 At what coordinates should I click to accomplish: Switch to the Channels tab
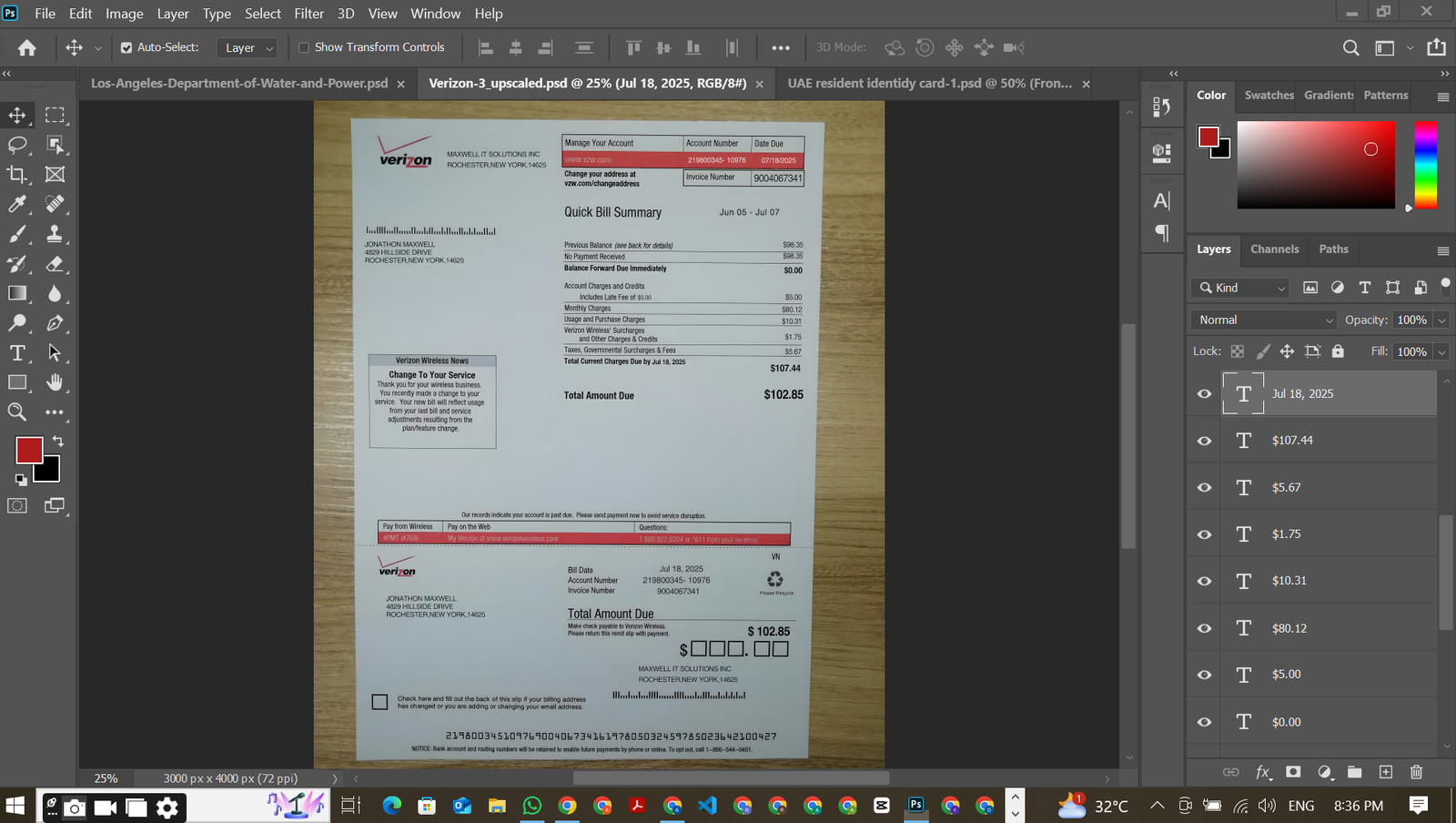tap(1274, 249)
